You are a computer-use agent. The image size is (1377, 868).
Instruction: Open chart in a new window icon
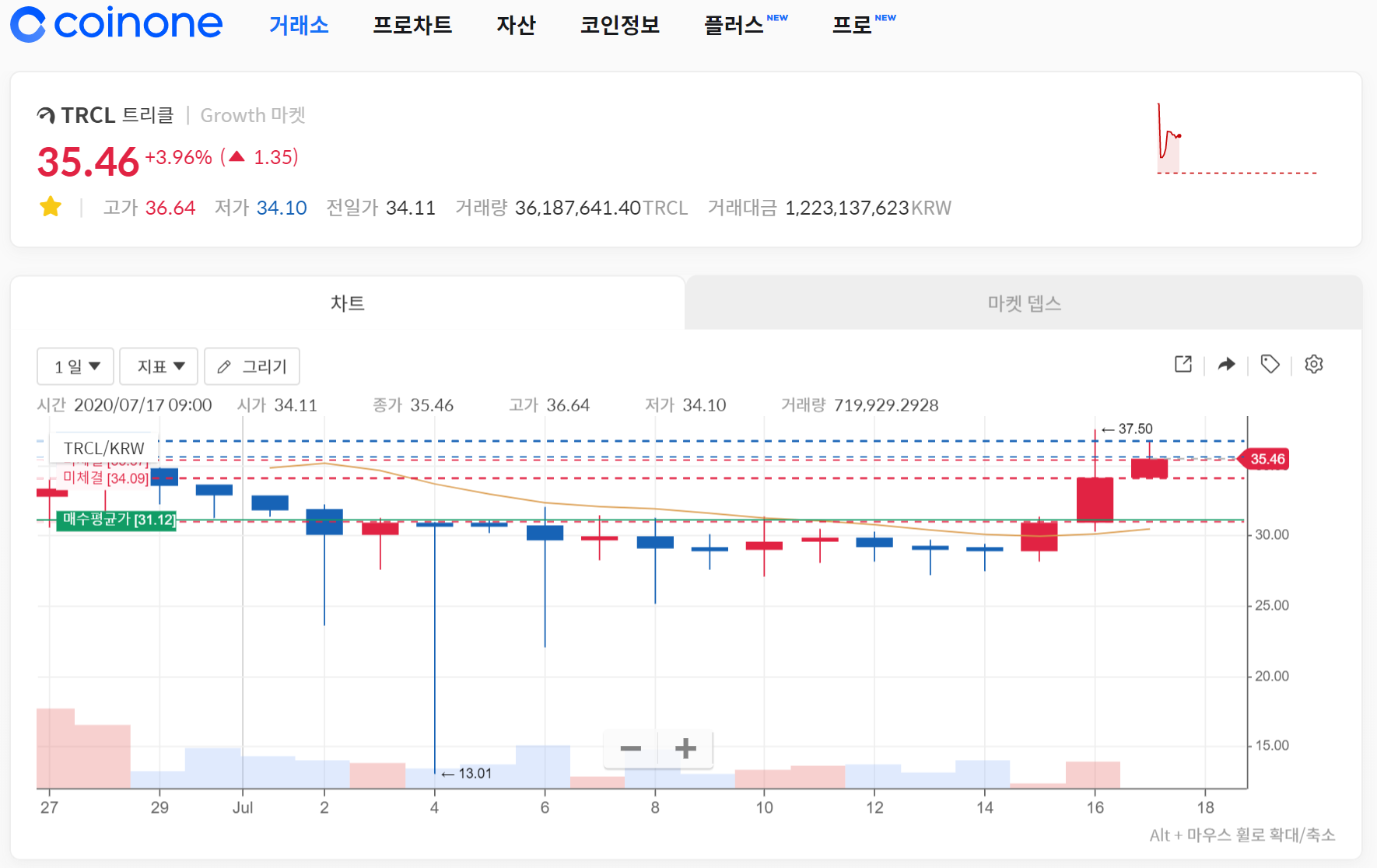[x=1183, y=364]
